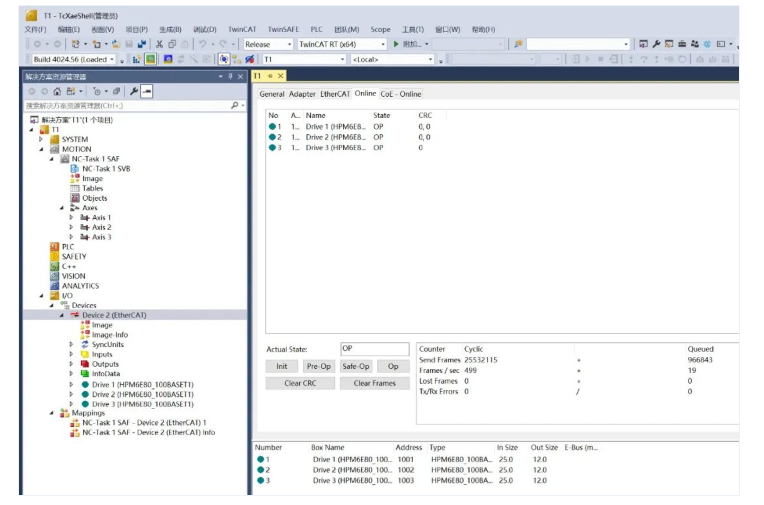Click the Op state button
Viewport: 764px width, 505px height.
click(393, 367)
